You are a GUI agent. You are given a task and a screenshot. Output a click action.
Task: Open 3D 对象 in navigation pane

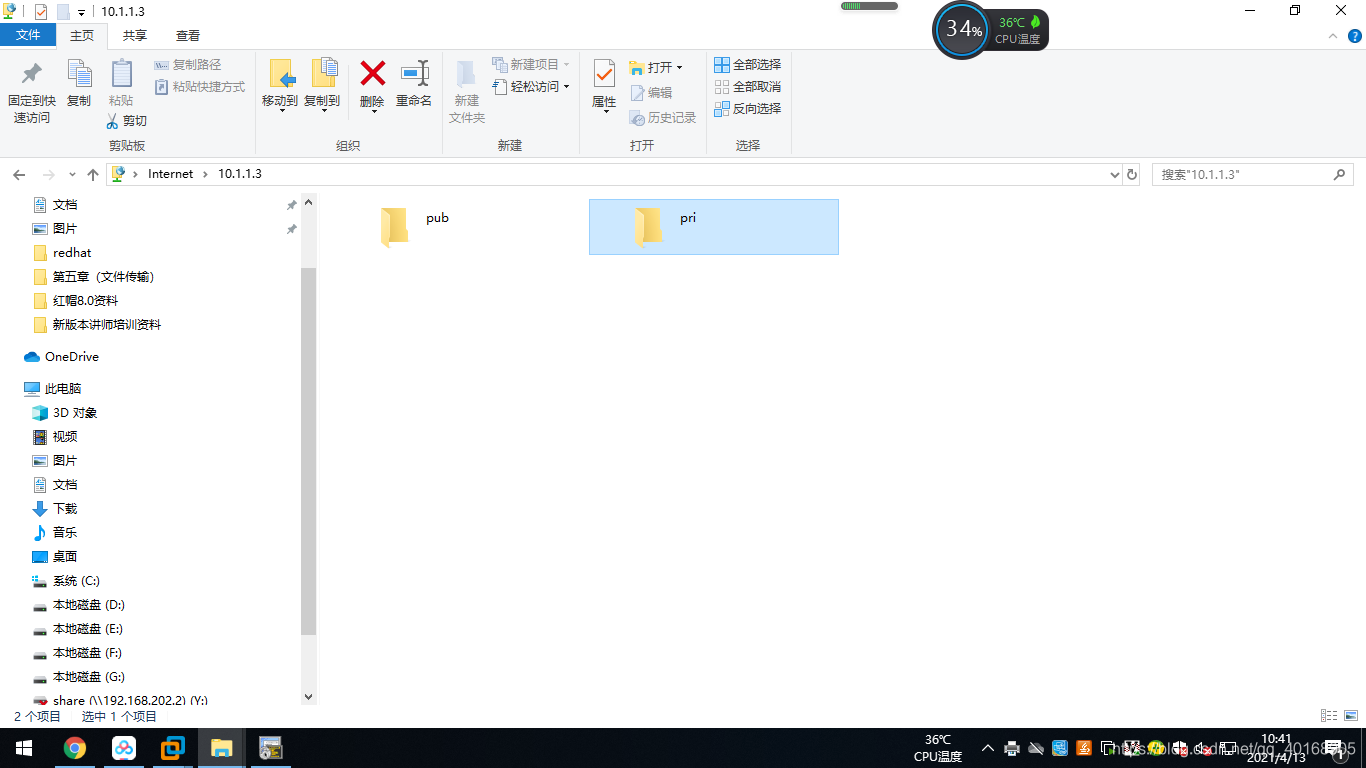tap(65, 413)
